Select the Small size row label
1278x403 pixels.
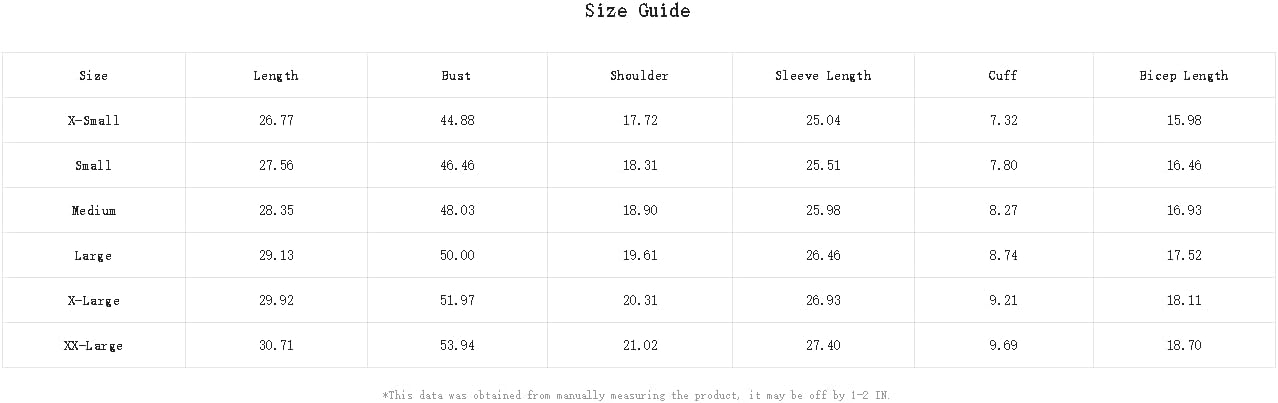93,165
